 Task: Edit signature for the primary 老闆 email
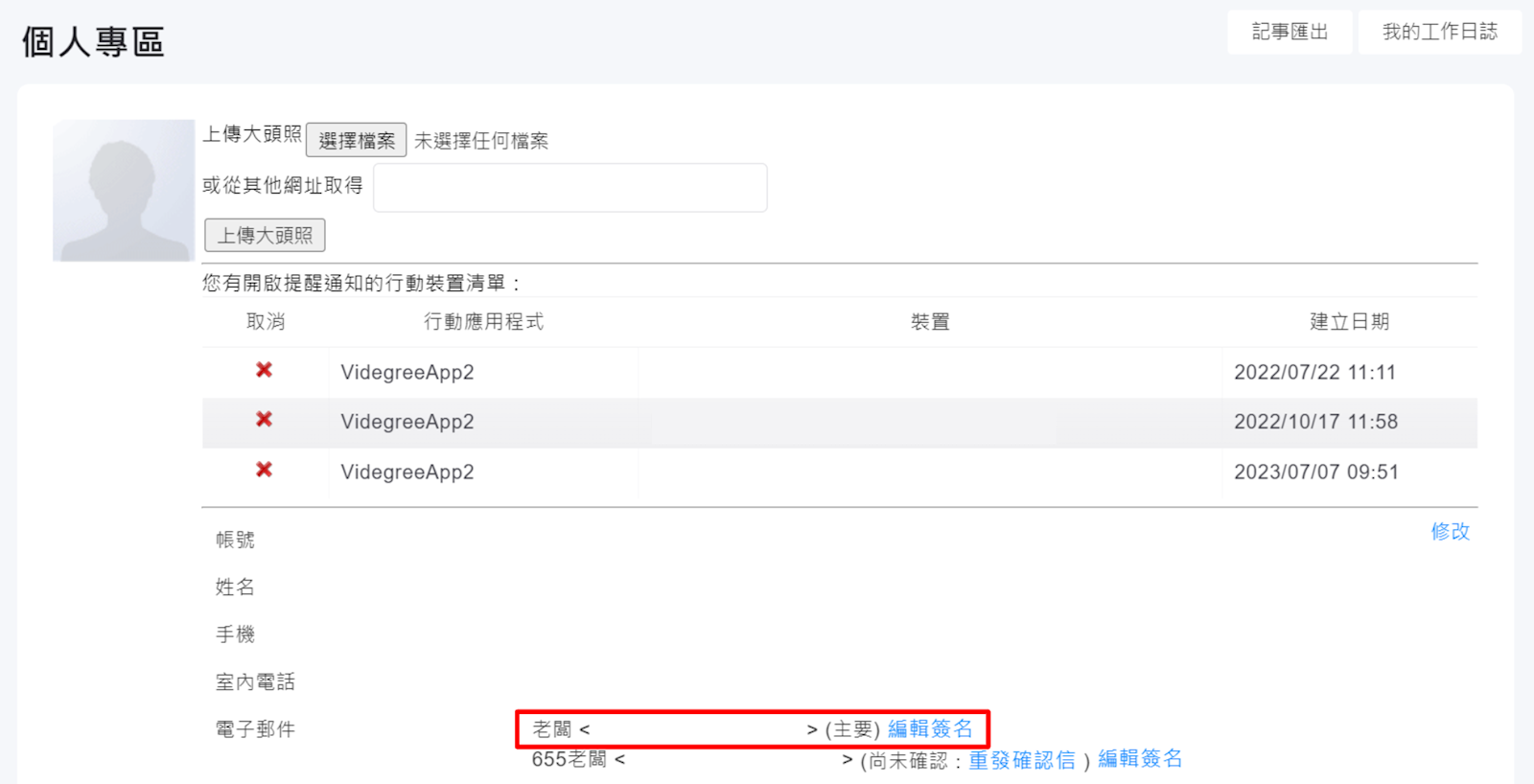tap(930, 729)
